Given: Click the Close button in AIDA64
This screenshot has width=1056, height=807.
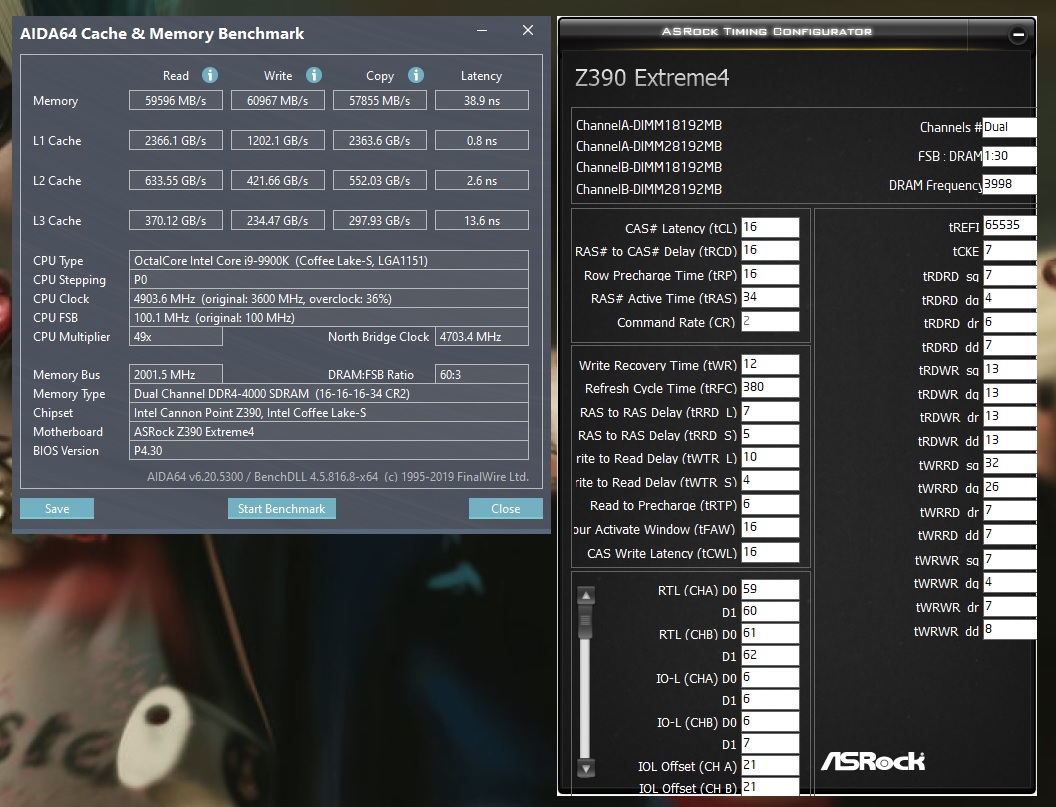Looking at the screenshot, I should point(506,509).
